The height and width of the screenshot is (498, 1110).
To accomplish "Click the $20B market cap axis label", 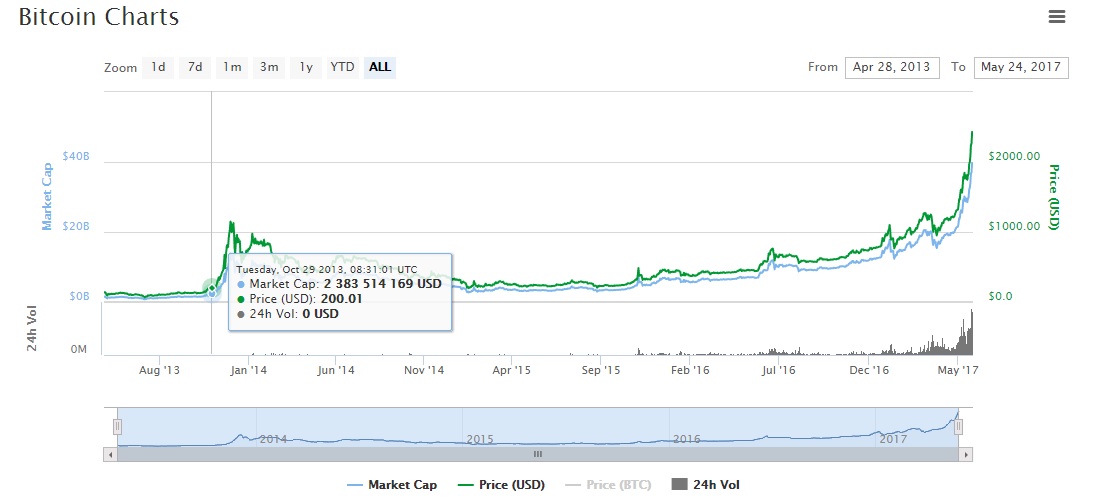I will (75, 227).
